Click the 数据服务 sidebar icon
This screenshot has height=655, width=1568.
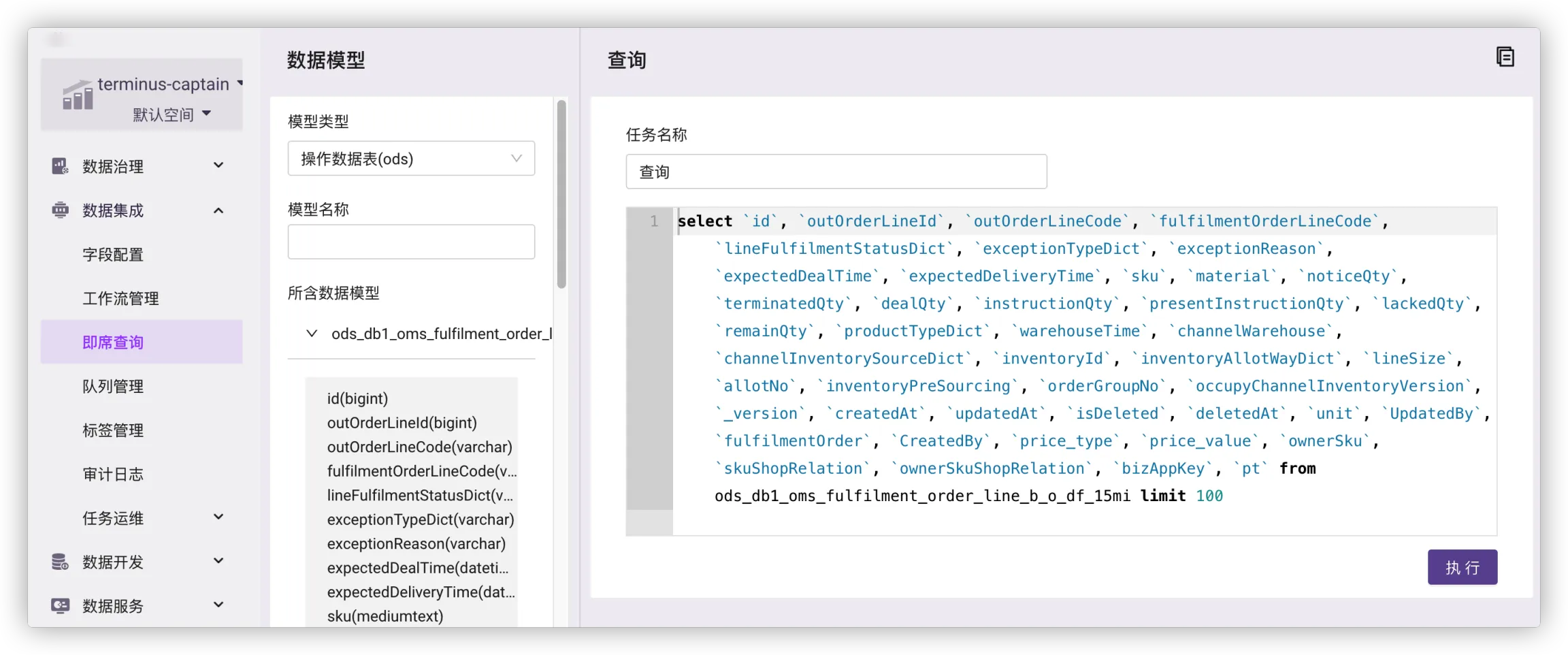pyautogui.click(x=60, y=605)
